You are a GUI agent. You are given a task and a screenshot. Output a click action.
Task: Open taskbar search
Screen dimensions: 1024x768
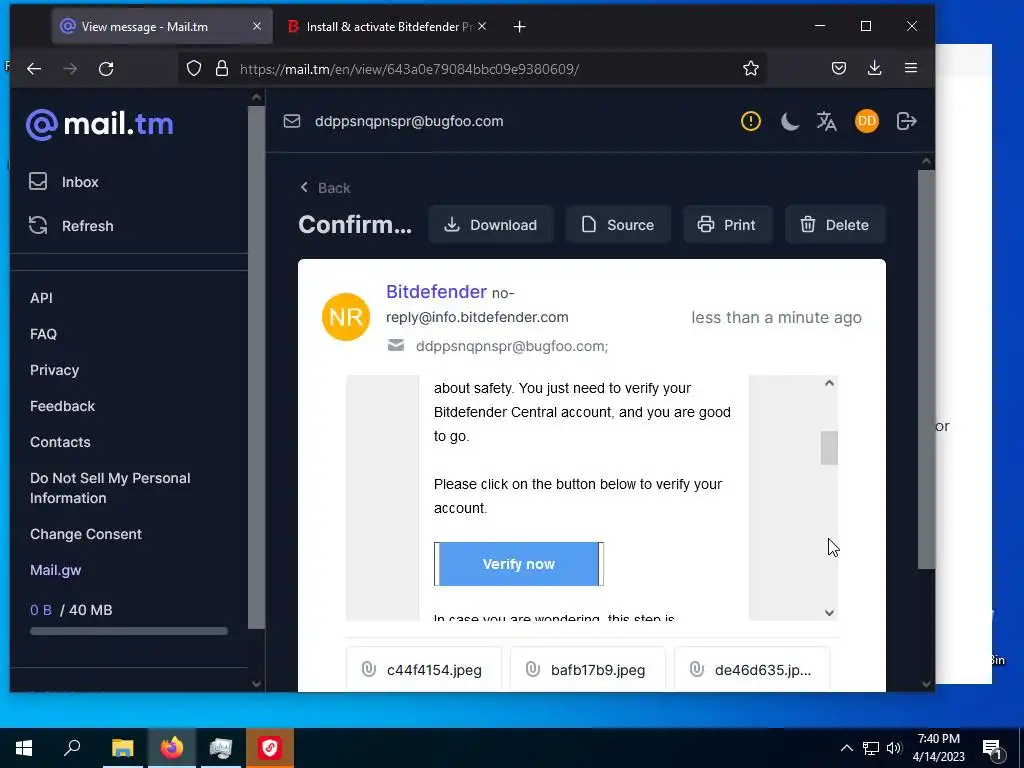coord(72,748)
